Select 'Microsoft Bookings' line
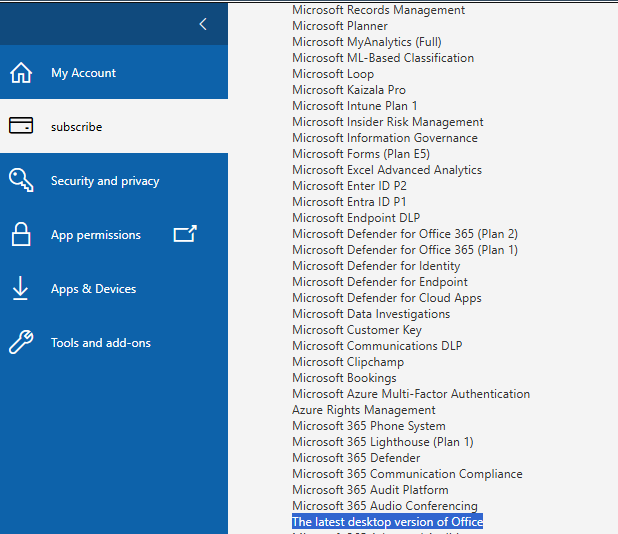The height and width of the screenshot is (534, 618). [344, 378]
